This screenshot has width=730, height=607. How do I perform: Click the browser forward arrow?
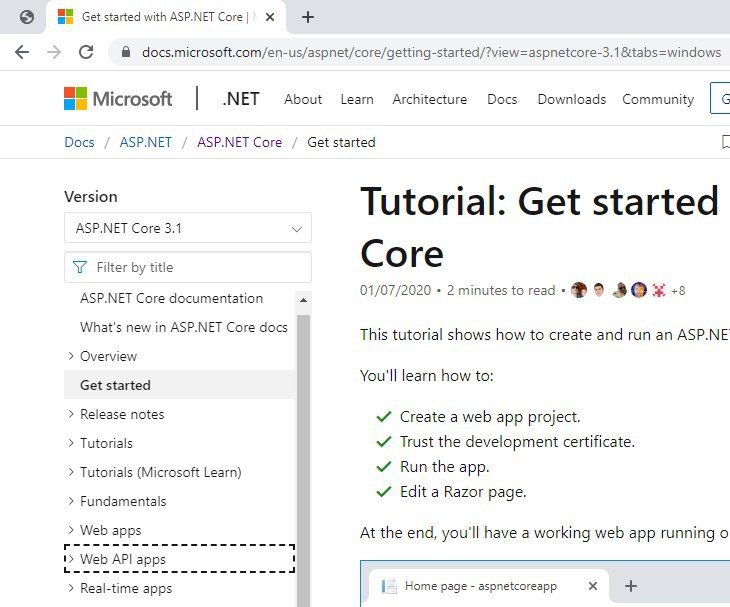[x=54, y=52]
